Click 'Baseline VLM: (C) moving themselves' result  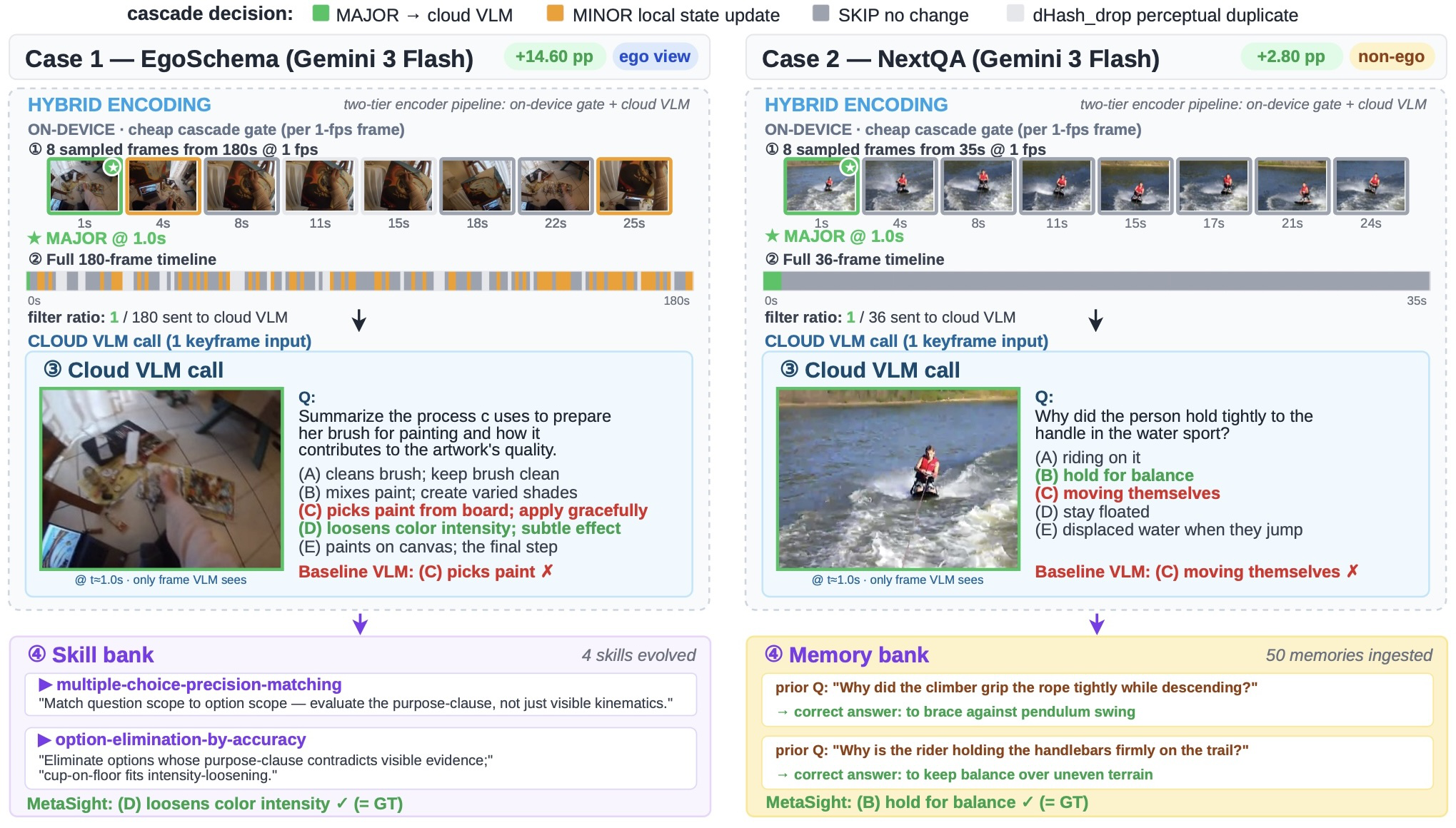pyautogui.click(x=1197, y=572)
